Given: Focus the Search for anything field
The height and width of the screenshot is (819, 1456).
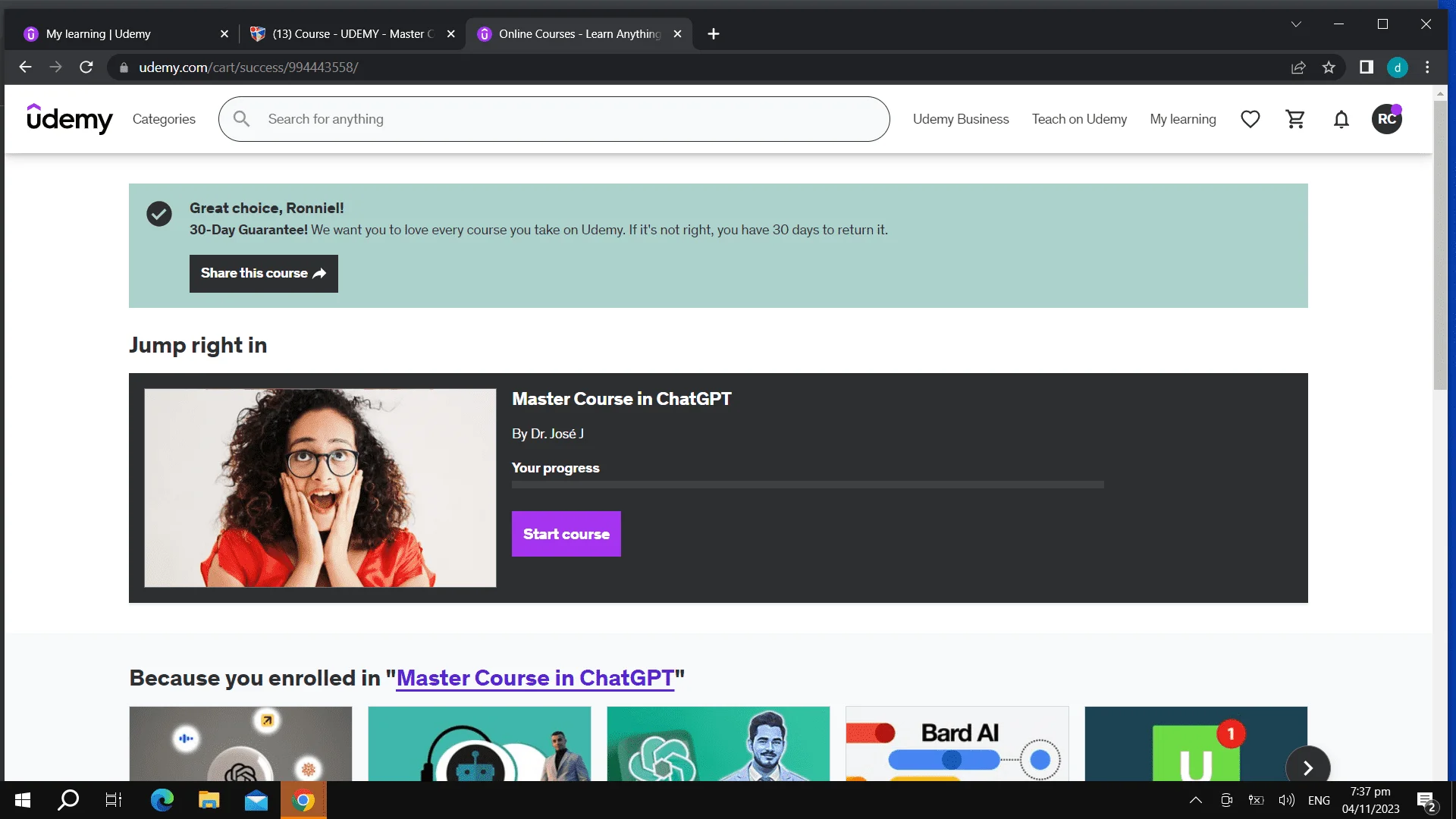Looking at the screenshot, I should [x=554, y=119].
